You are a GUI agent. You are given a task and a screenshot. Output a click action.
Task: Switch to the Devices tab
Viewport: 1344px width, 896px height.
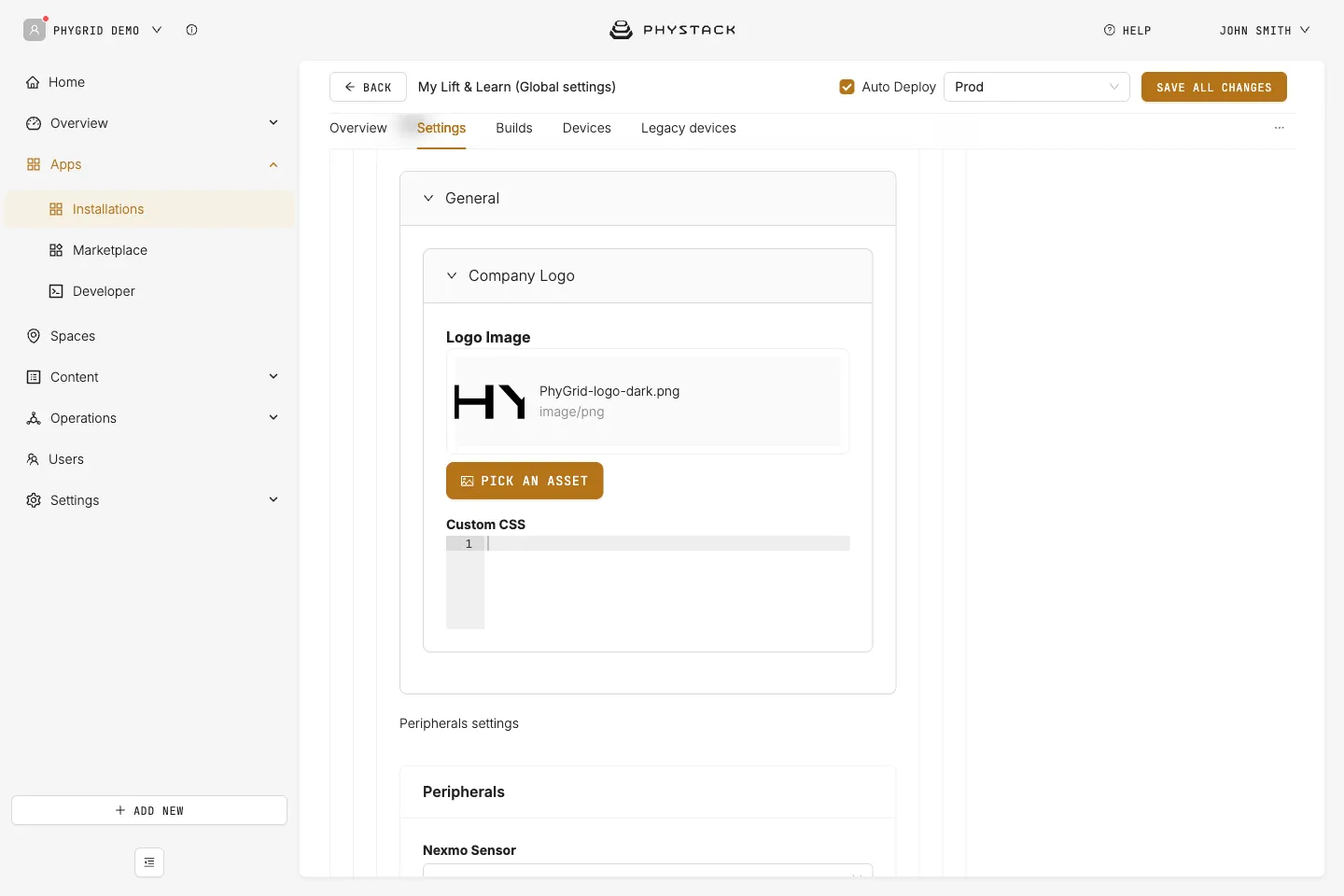pos(587,128)
